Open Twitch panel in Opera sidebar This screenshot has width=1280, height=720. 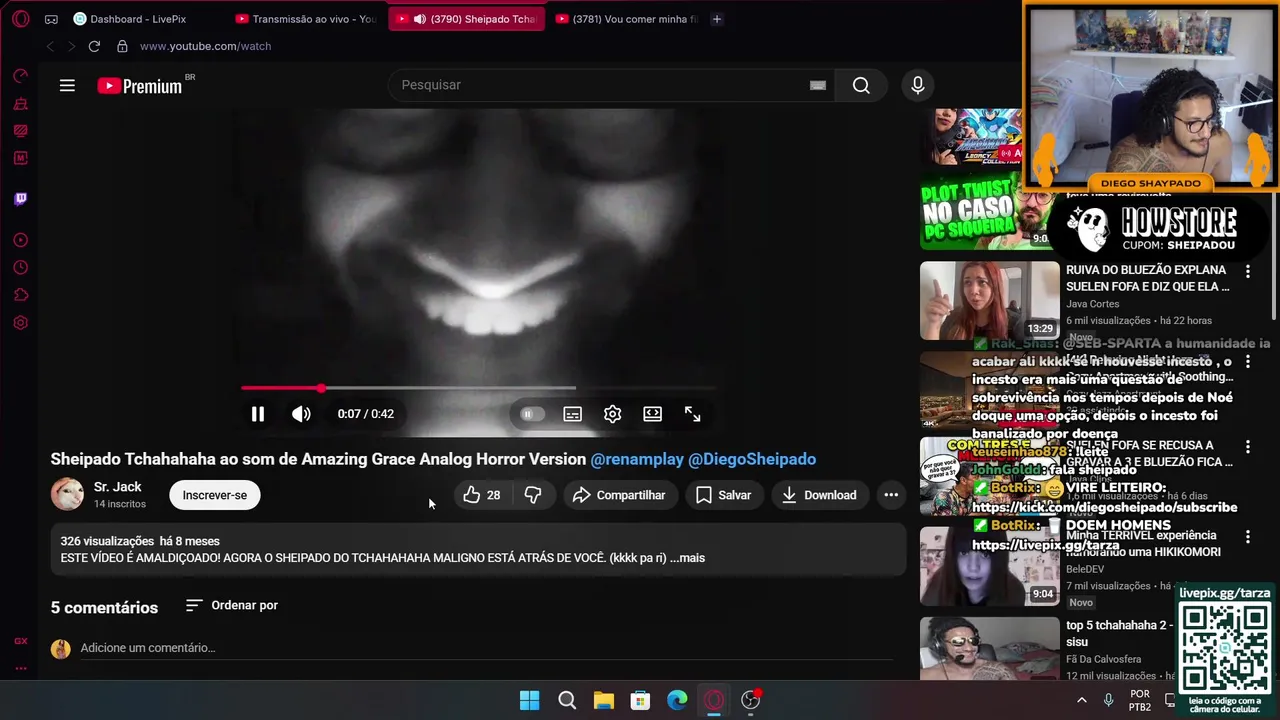point(20,199)
